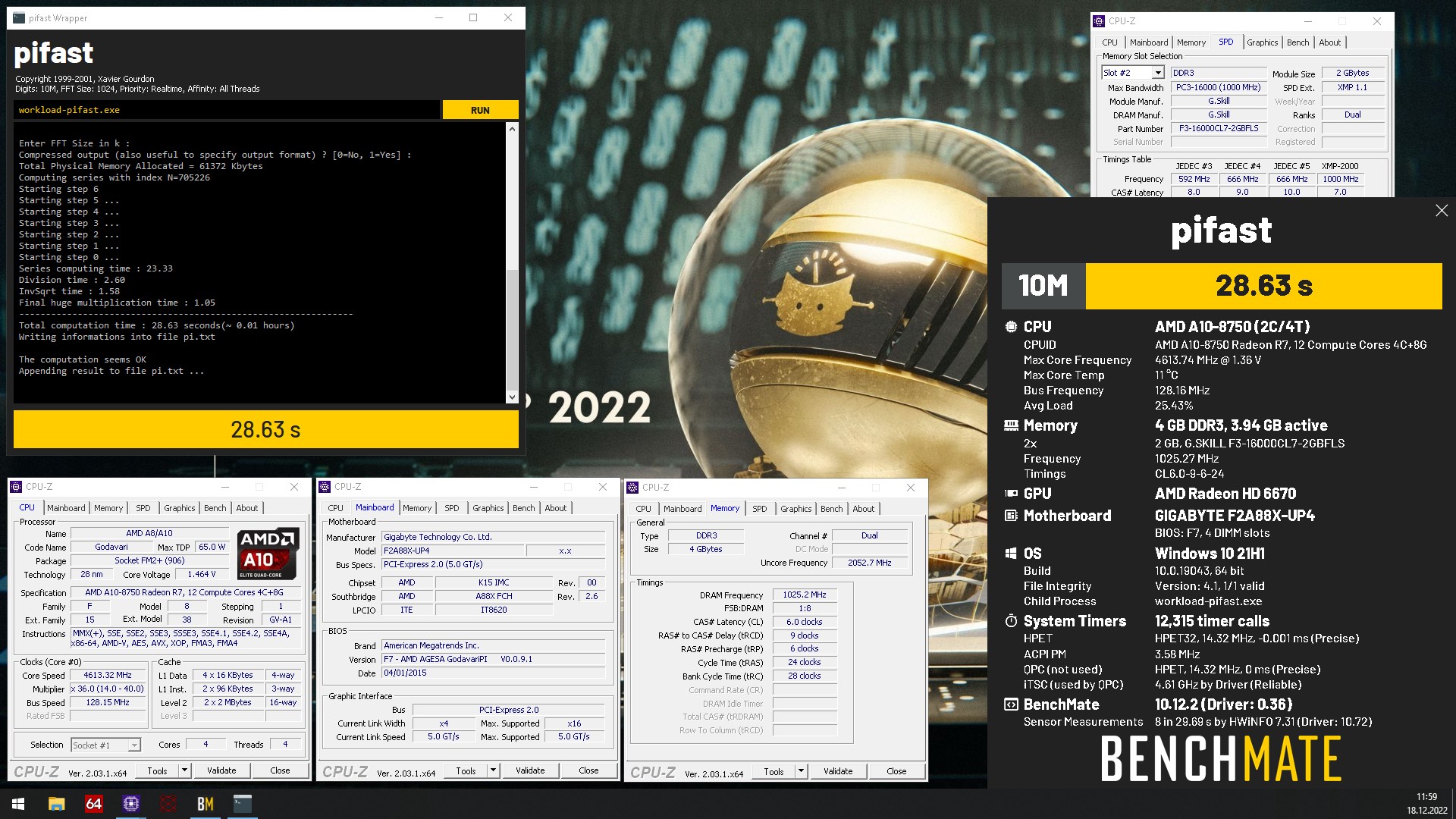
Task: Open Windows Start menu
Action: coord(18,804)
